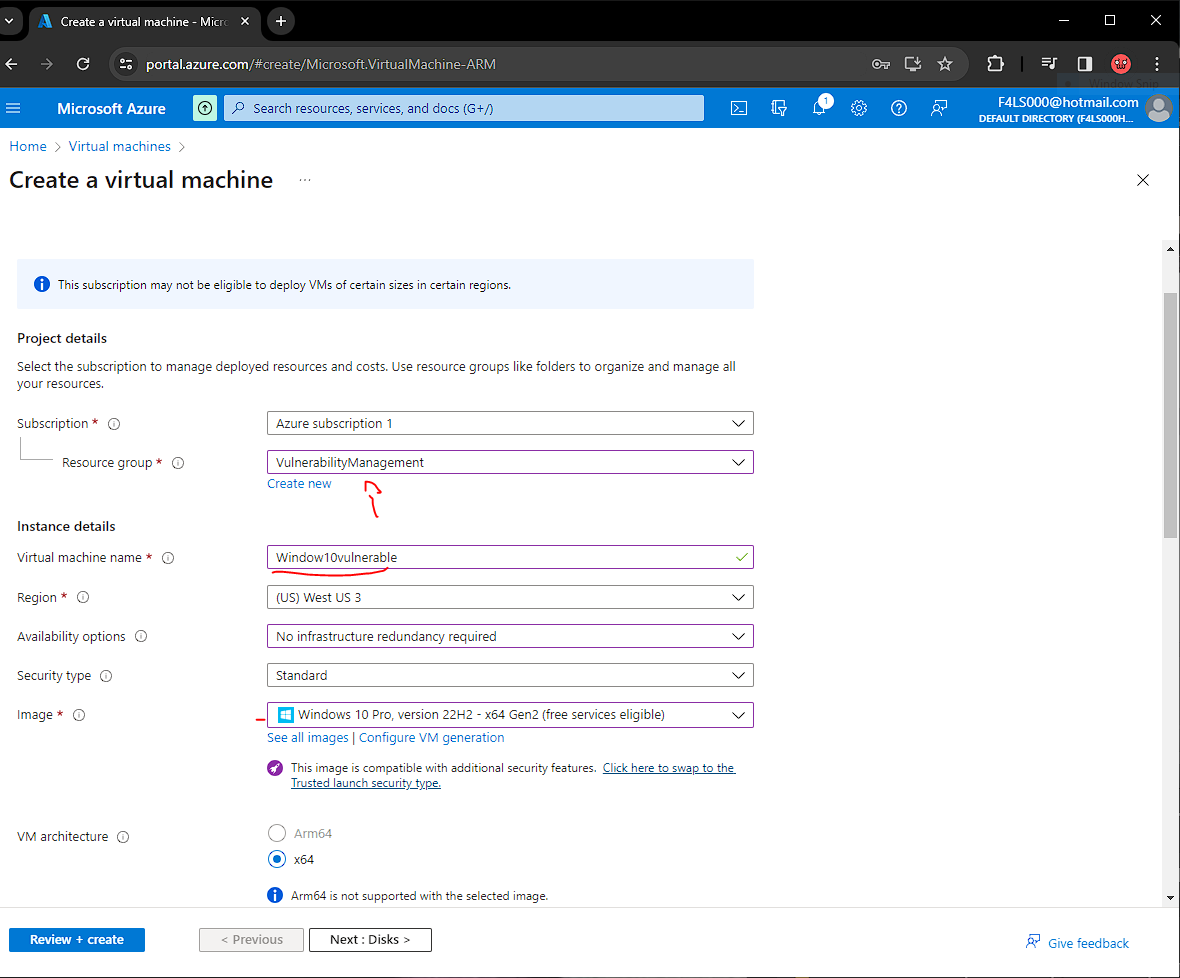The height and width of the screenshot is (978, 1180).
Task: Click the scrollbar up arrow
Action: point(1170,249)
